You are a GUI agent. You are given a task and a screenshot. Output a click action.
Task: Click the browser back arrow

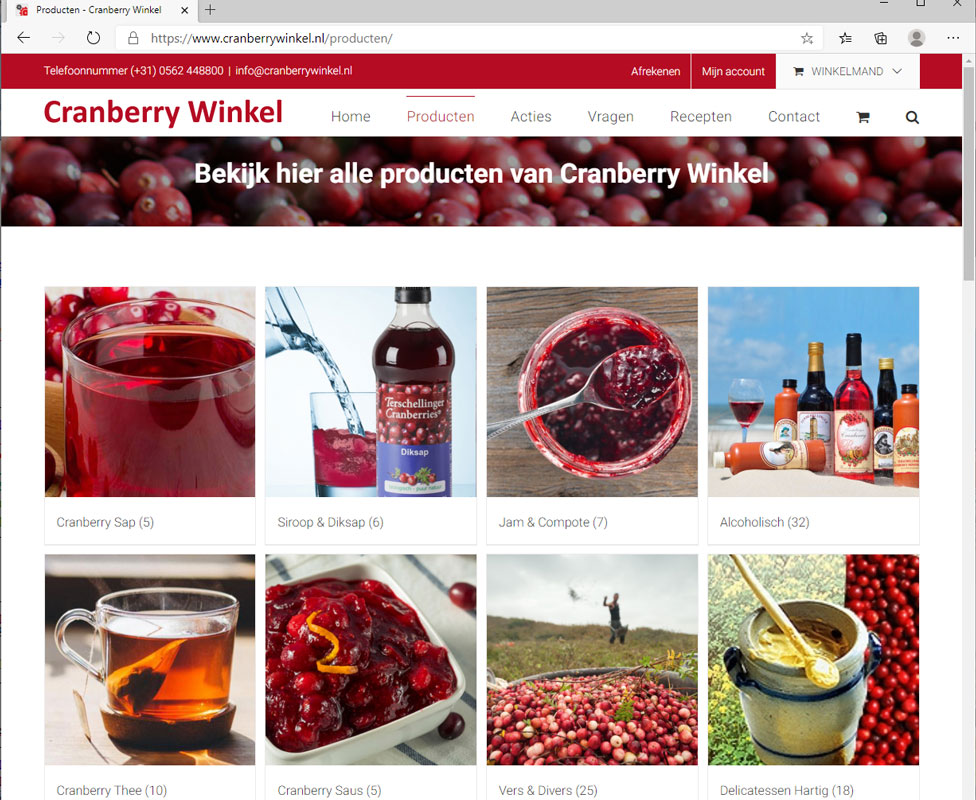[x=24, y=38]
